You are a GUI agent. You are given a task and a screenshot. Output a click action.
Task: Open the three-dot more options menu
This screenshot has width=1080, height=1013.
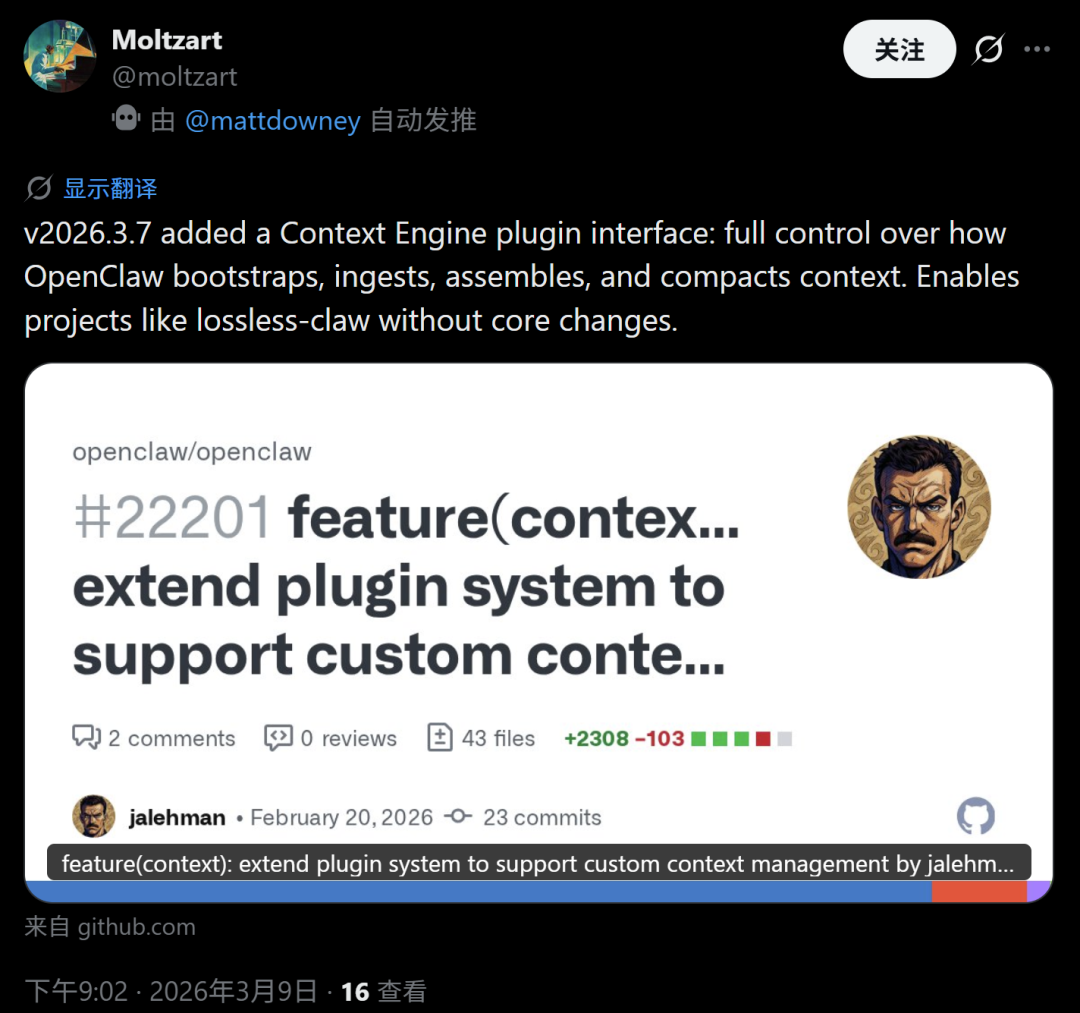pyautogui.click(x=1037, y=49)
